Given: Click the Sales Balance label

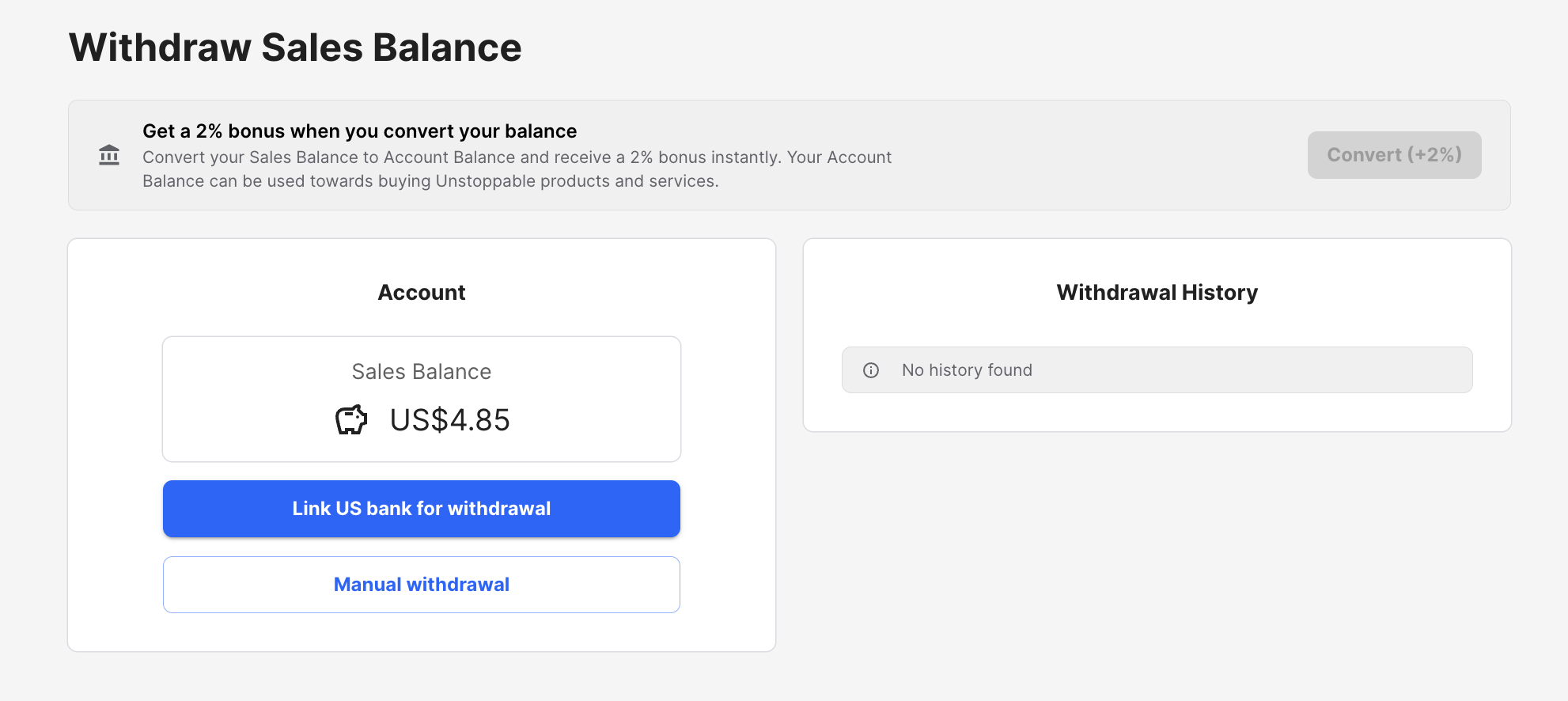Looking at the screenshot, I should [421, 372].
